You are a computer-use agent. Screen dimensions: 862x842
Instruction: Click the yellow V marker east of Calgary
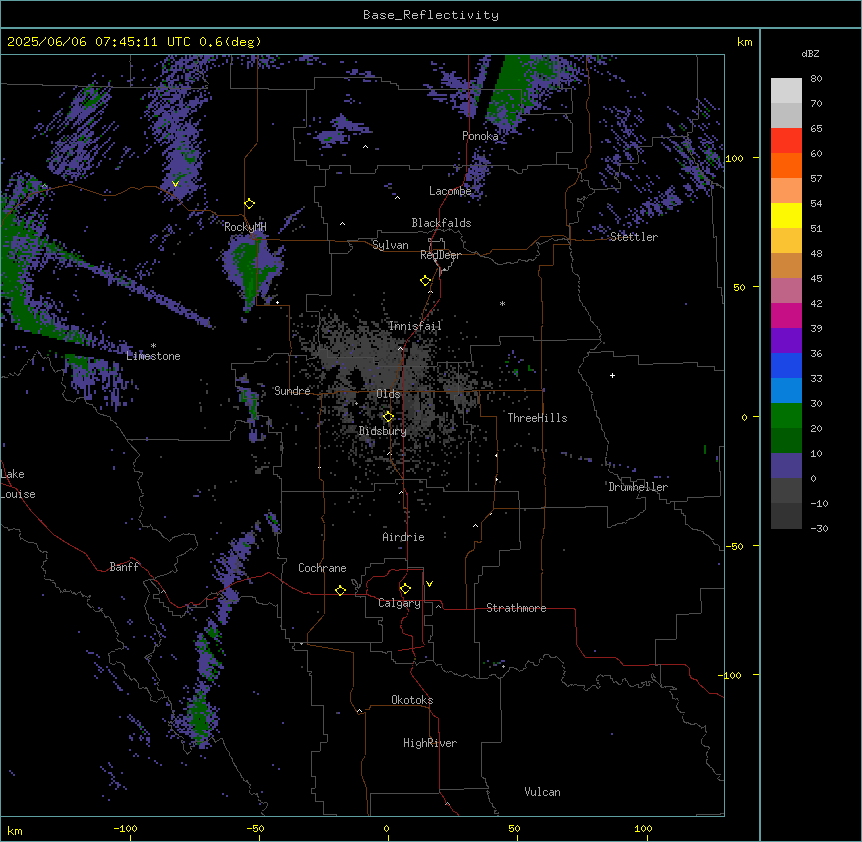(429, 584)
